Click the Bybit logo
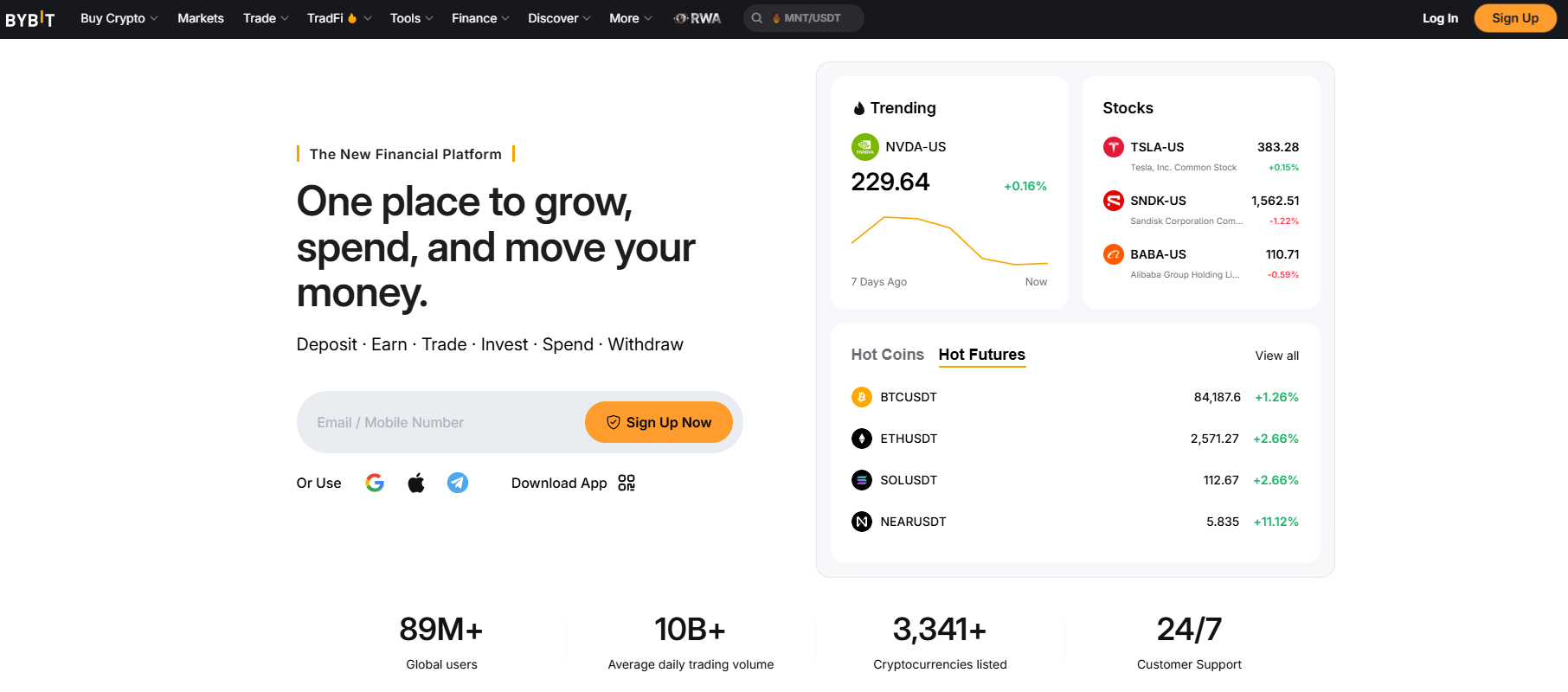Viewport: 1568px width, 692px height. coord(30,19)
